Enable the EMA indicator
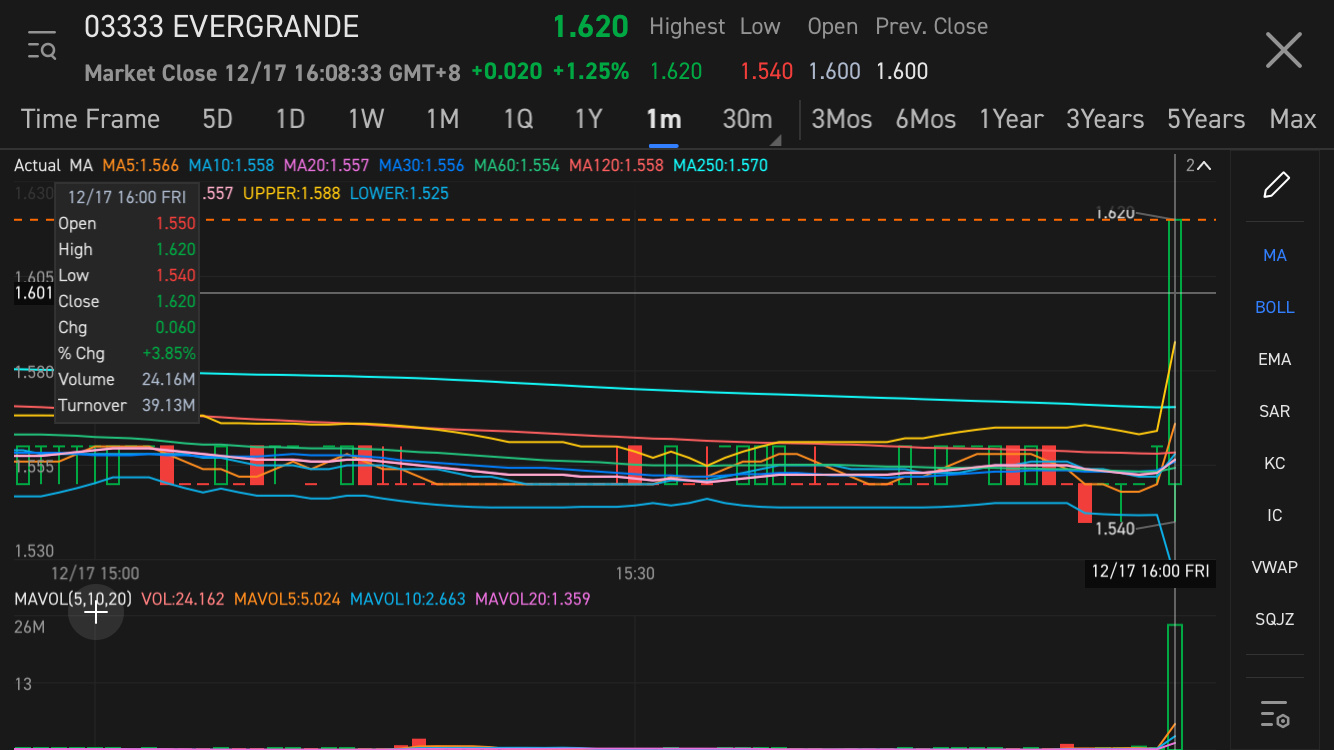The image size is (1334, 750). pyautogui.click(x=1275, y=359)
